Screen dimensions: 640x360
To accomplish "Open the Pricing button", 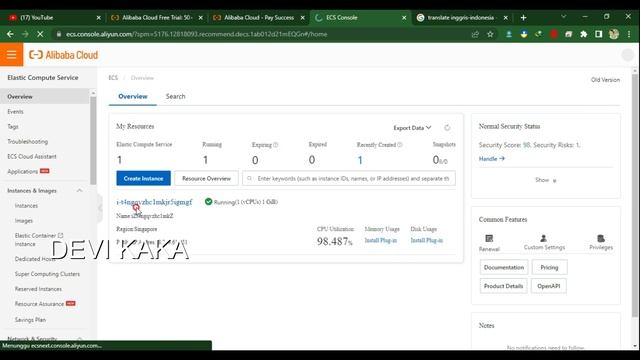I will pyautogui.click(x=549, y=267).
